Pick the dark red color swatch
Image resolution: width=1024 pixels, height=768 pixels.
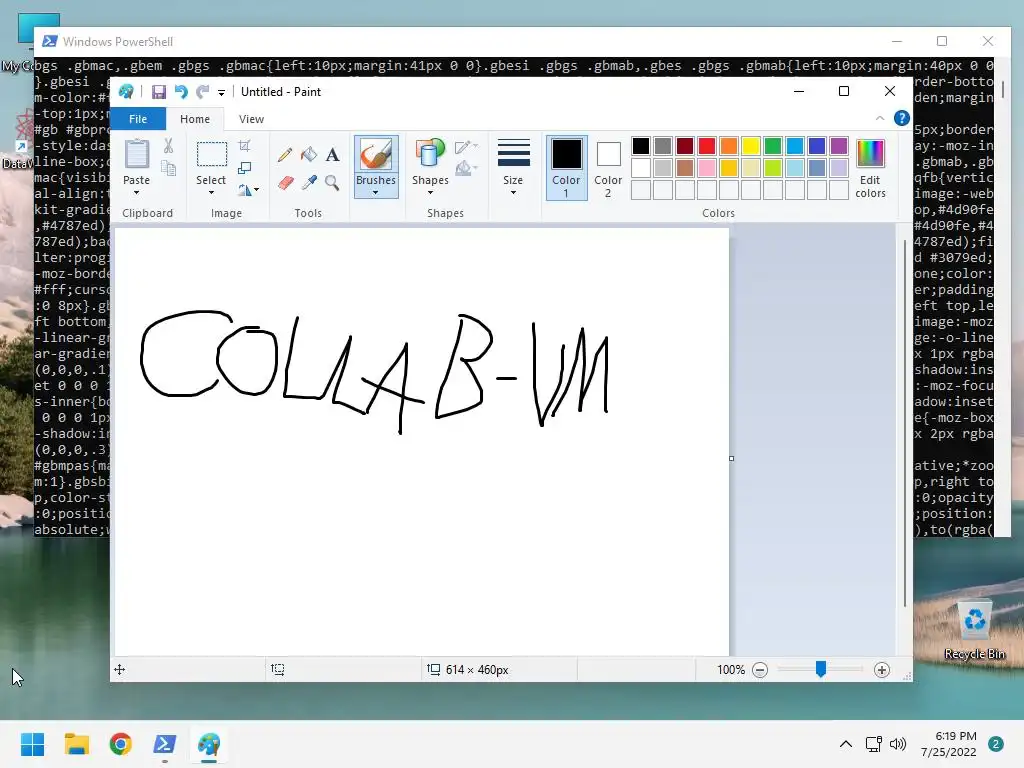(685, 146)
